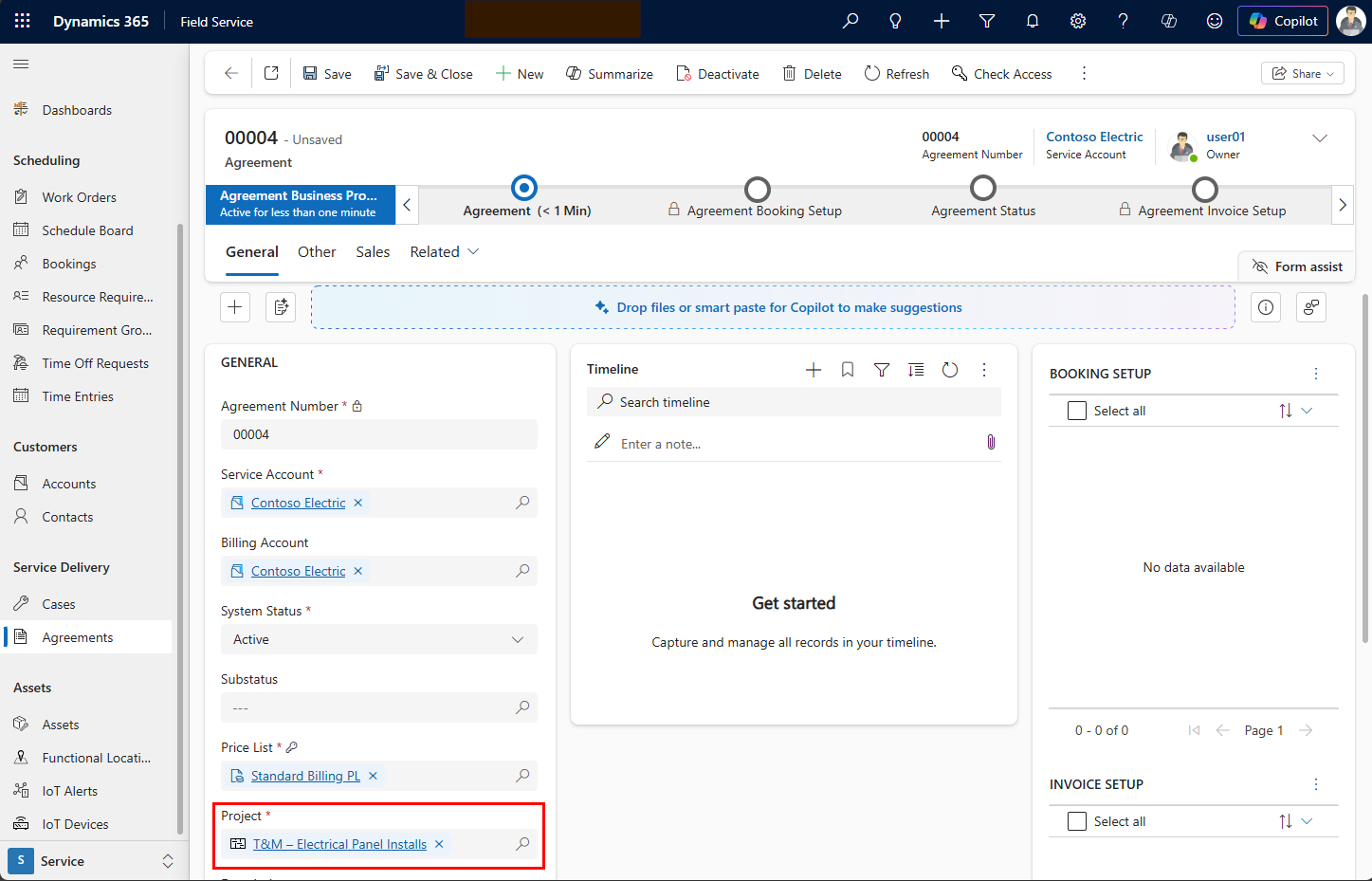Check Select all in Invoice Setup

[1076, 820]
